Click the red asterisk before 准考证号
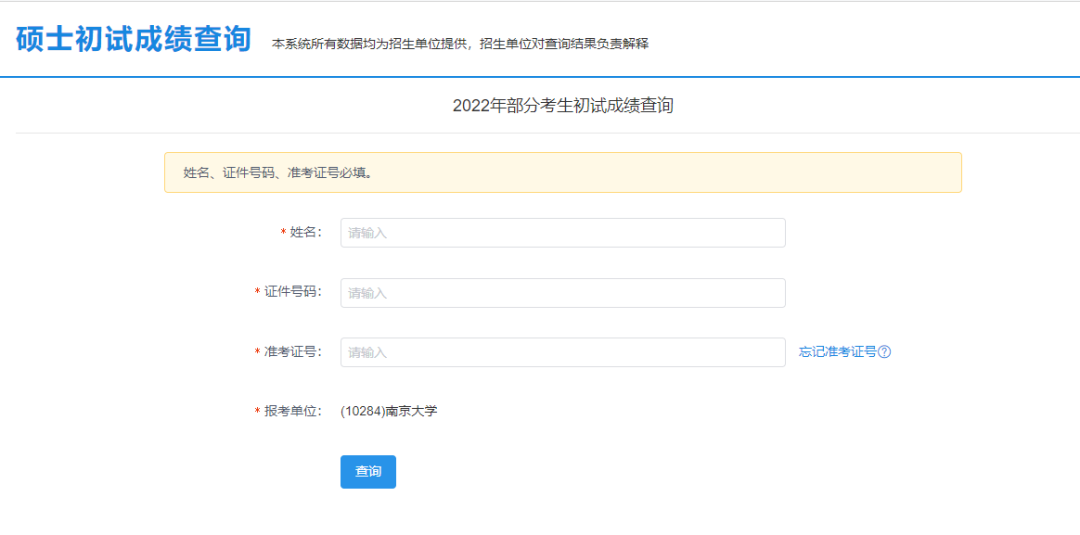This screenshot has height=535, width=1080. tap(258, 352)
